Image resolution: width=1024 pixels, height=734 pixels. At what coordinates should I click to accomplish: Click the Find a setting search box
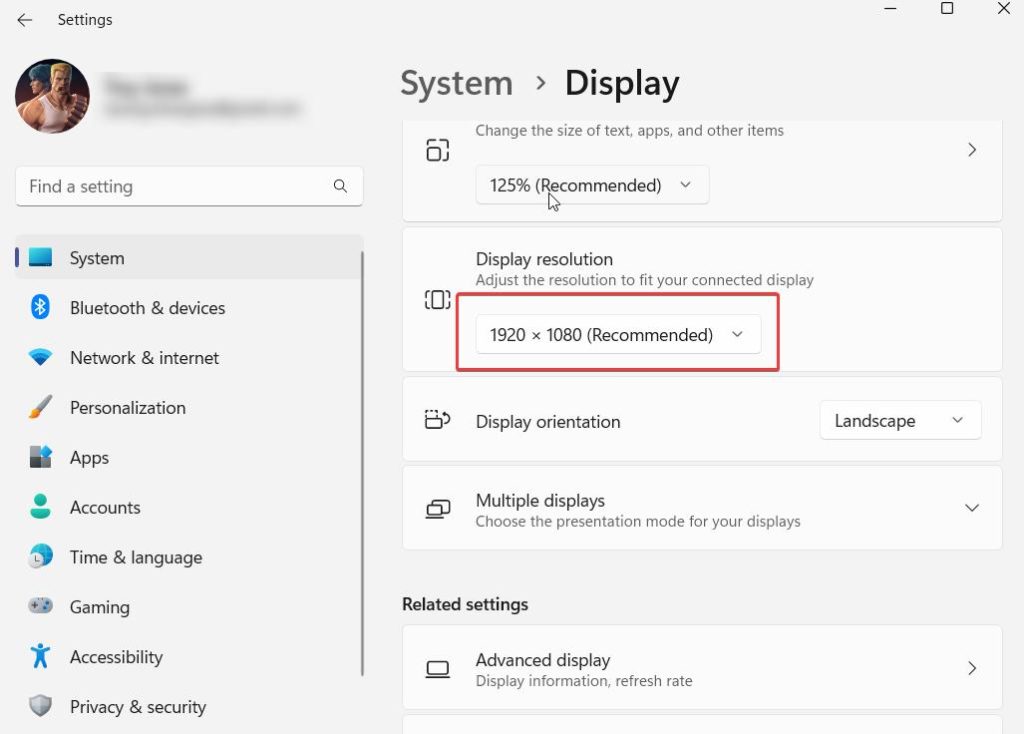pos(175,186)
